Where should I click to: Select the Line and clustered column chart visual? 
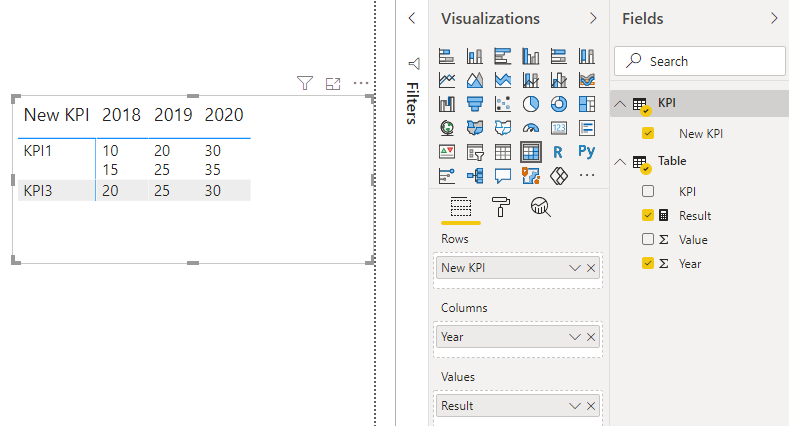coord(559,80)
